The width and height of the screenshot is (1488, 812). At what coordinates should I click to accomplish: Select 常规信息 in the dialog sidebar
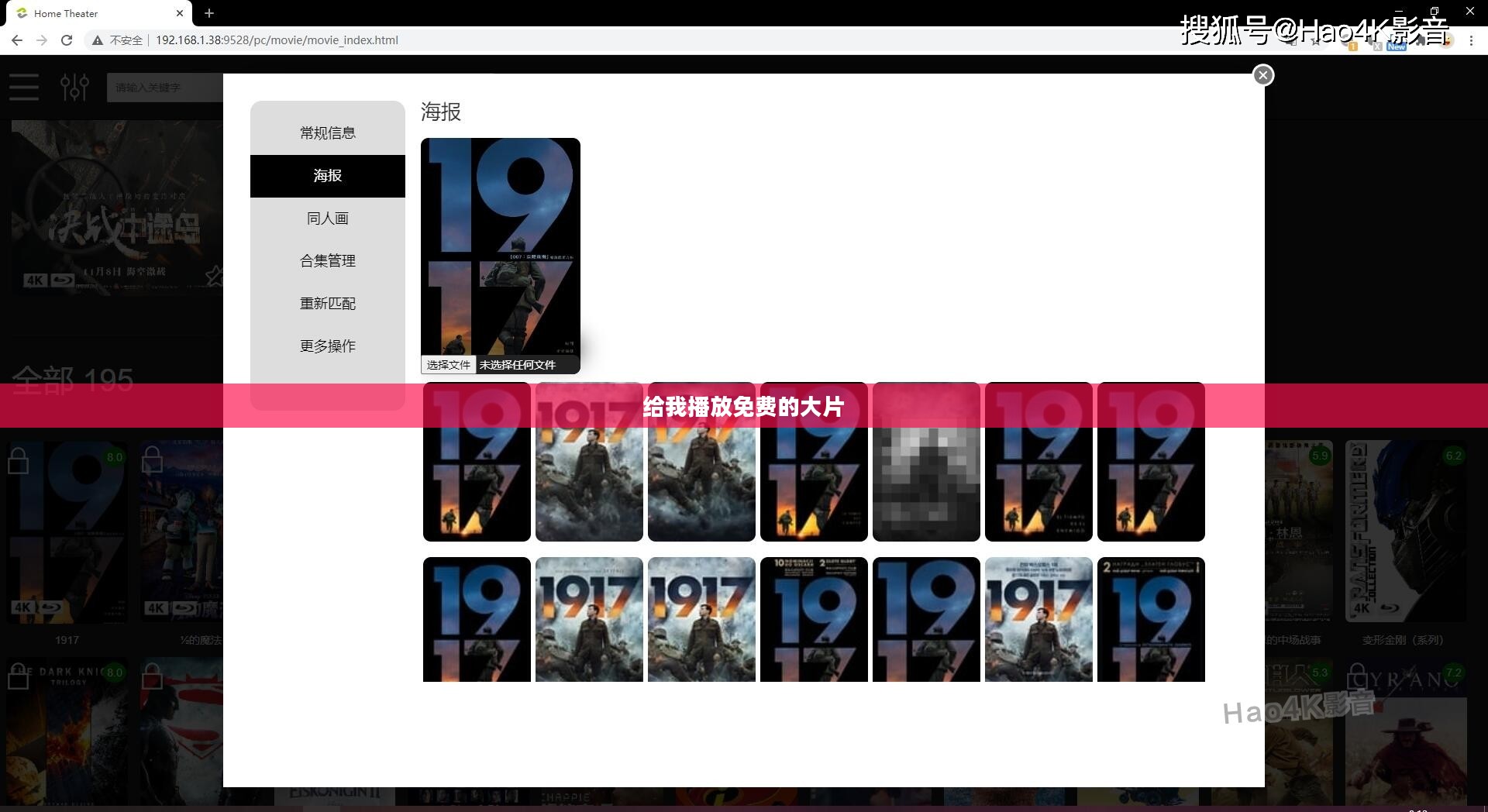coord(328,133)
